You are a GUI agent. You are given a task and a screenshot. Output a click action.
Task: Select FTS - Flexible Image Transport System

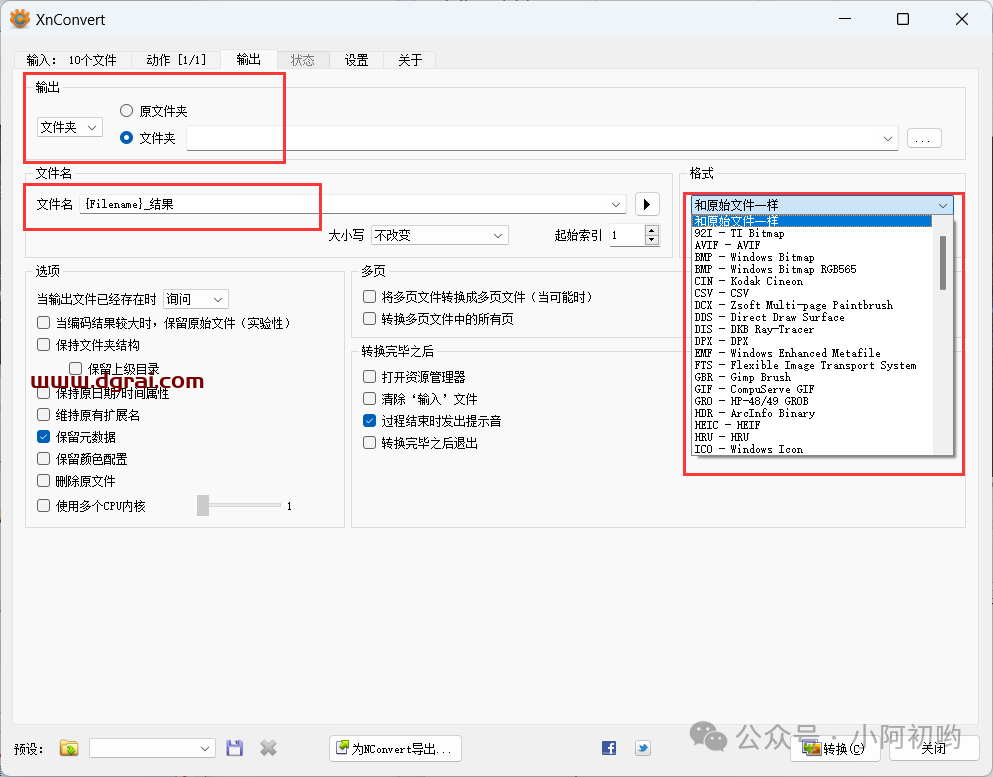(x=812, y=365)
